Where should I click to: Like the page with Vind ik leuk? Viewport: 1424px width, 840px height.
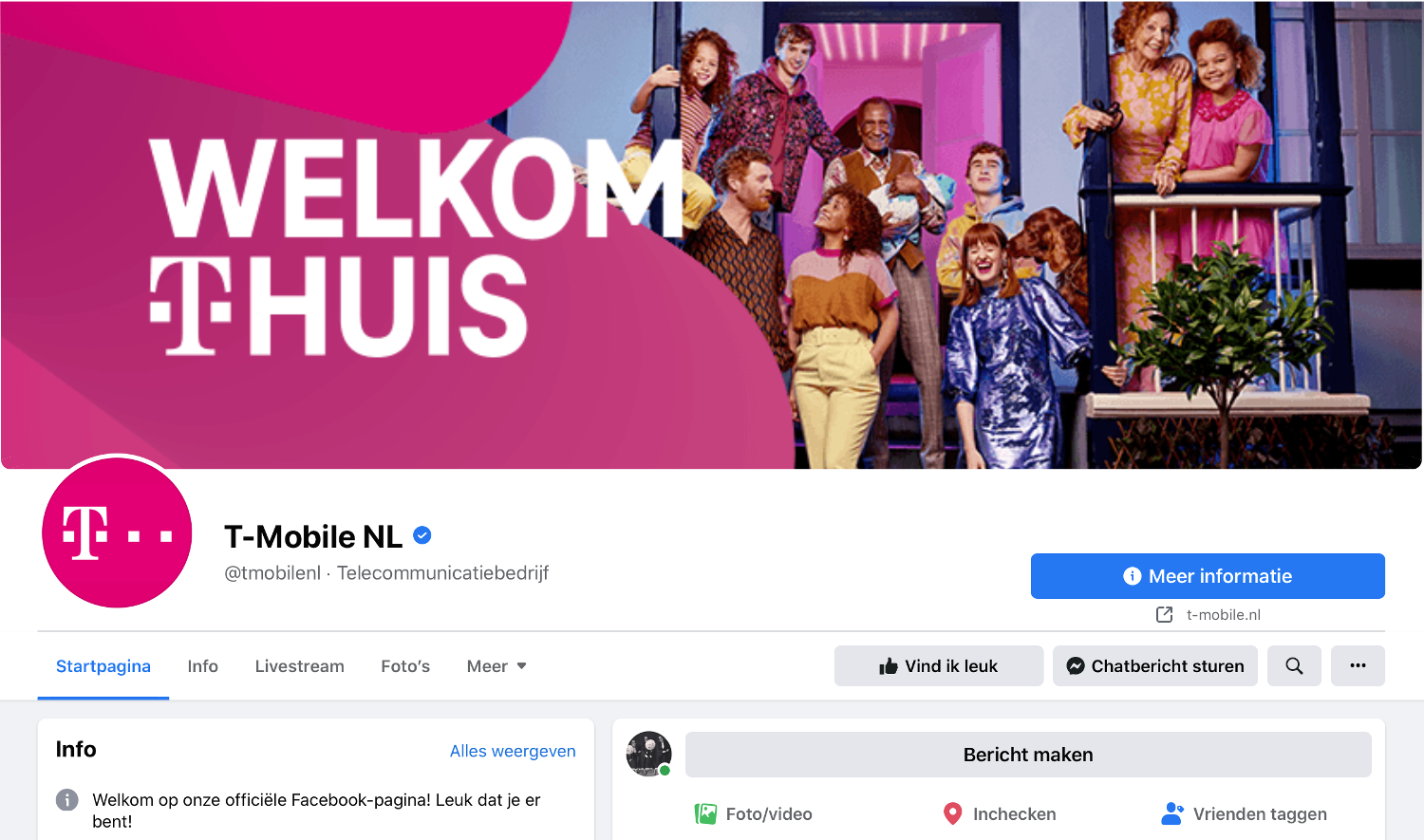[x=939, y=666]
